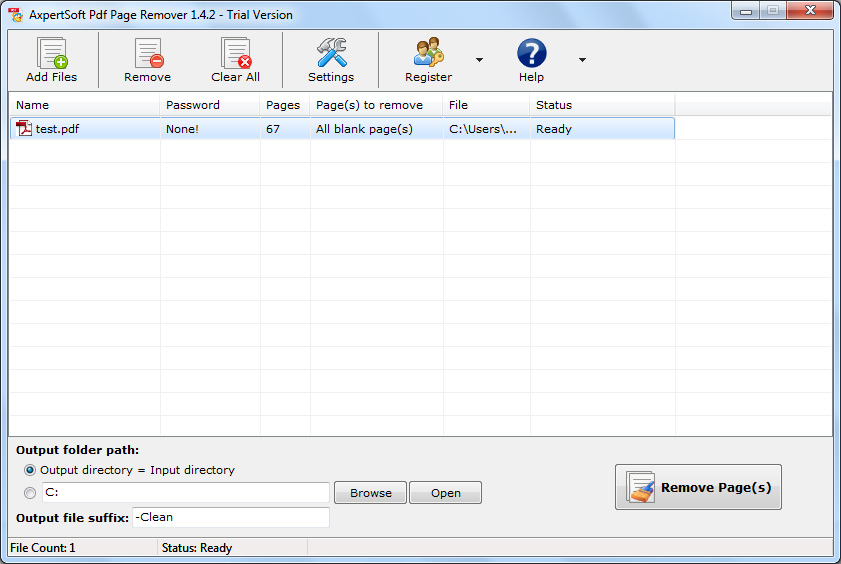Image resolution: width=841 pixels, height=564 pixels.
Task: Click the File column header
Action: [x=486, y=105]
